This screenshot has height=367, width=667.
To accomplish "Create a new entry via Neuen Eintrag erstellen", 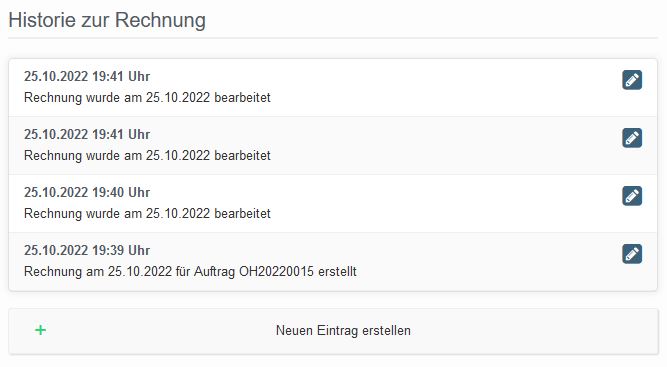I will pyautogui.click(x=333, y=331).
